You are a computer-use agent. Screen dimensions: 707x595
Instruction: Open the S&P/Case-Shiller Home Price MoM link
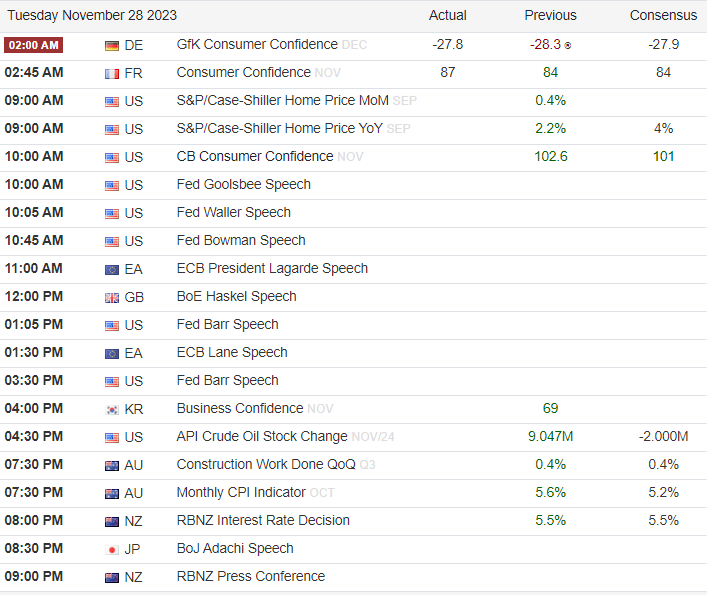click(282, 100)
